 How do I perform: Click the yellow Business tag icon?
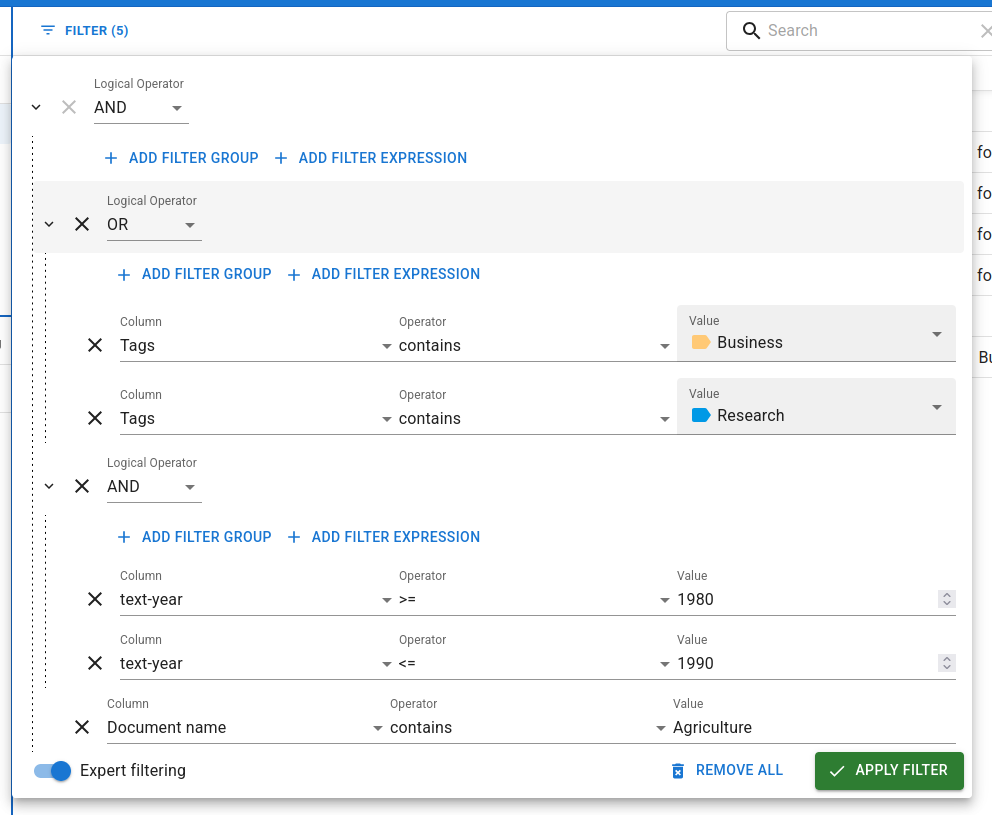pyautogui.click(x=701, y=342)
